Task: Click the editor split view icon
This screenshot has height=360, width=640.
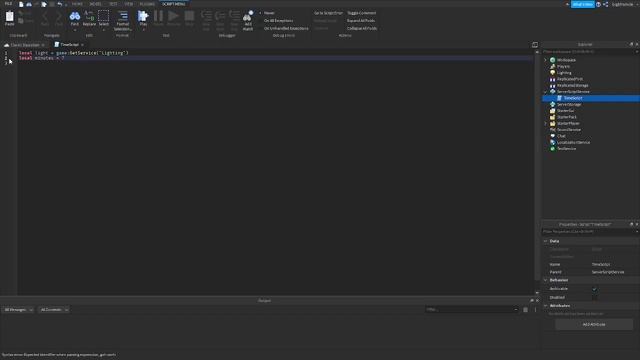Action: pos(535,44)
